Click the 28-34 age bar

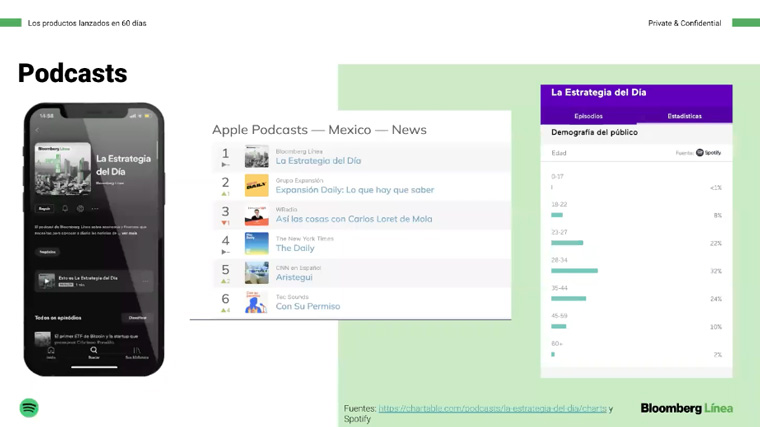click(574, 271)
